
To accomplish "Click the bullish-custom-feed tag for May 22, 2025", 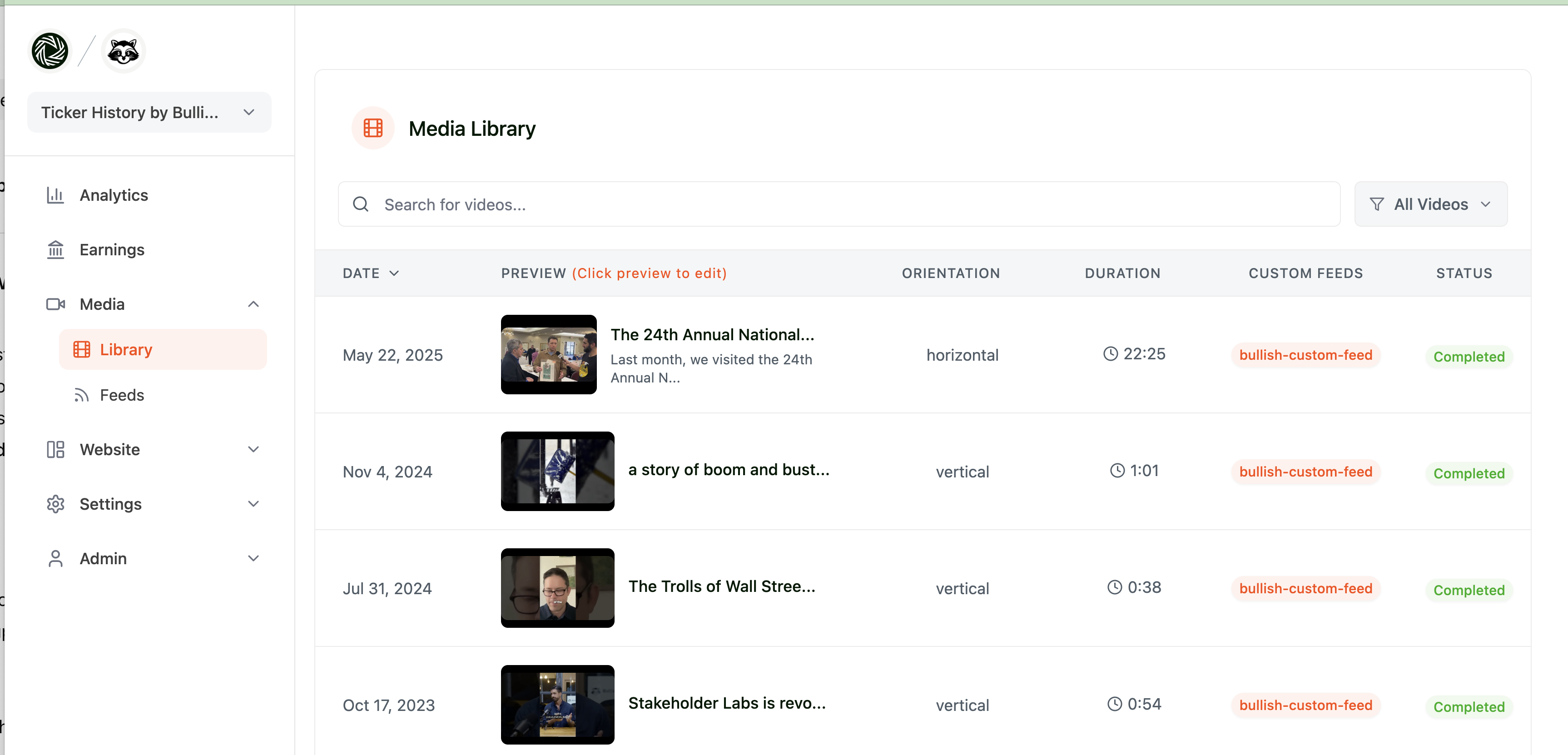I will tap(1305, 355).
